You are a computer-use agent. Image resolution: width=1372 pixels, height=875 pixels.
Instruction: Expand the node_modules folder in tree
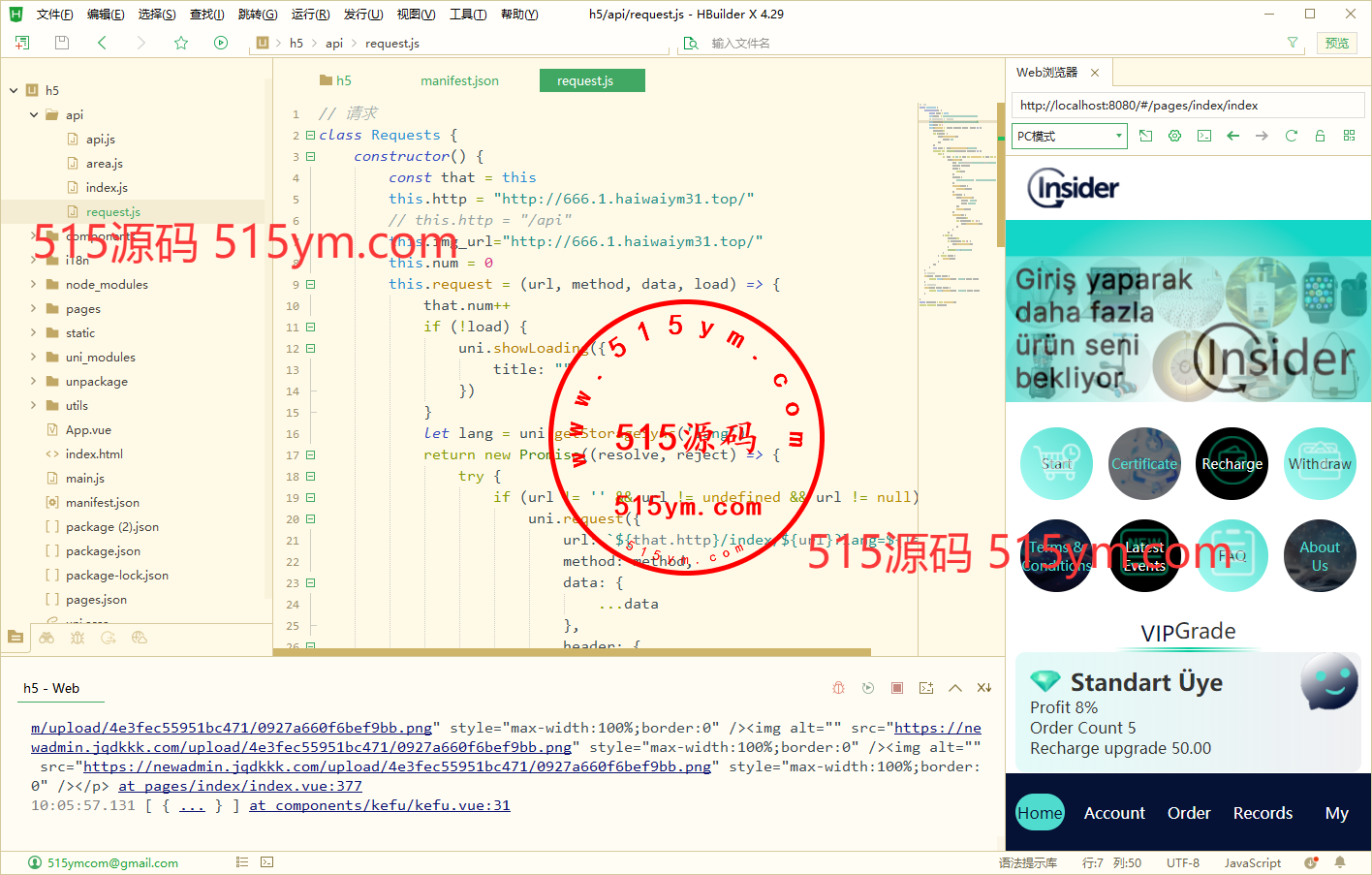34,285
